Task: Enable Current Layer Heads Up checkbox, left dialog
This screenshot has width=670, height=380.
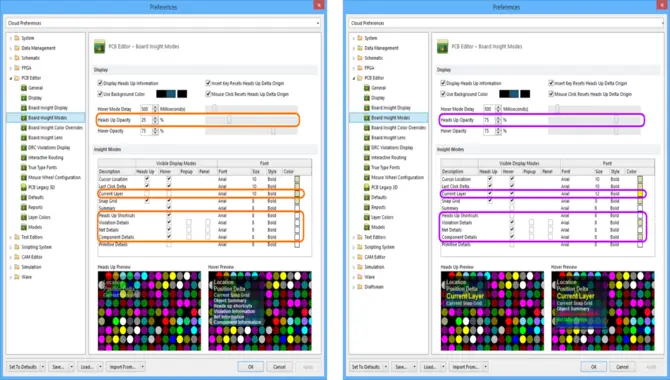Action: 147,194
